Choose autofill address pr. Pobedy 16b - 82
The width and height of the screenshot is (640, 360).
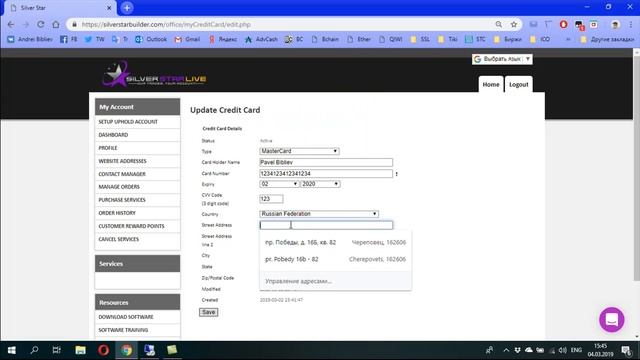tap(336, 259)
